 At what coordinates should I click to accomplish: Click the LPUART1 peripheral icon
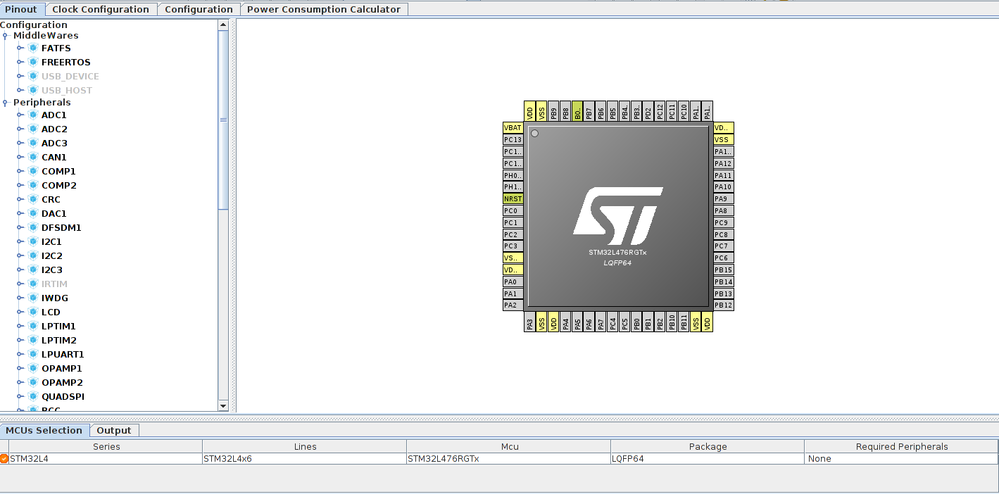(x=33, y=354)
